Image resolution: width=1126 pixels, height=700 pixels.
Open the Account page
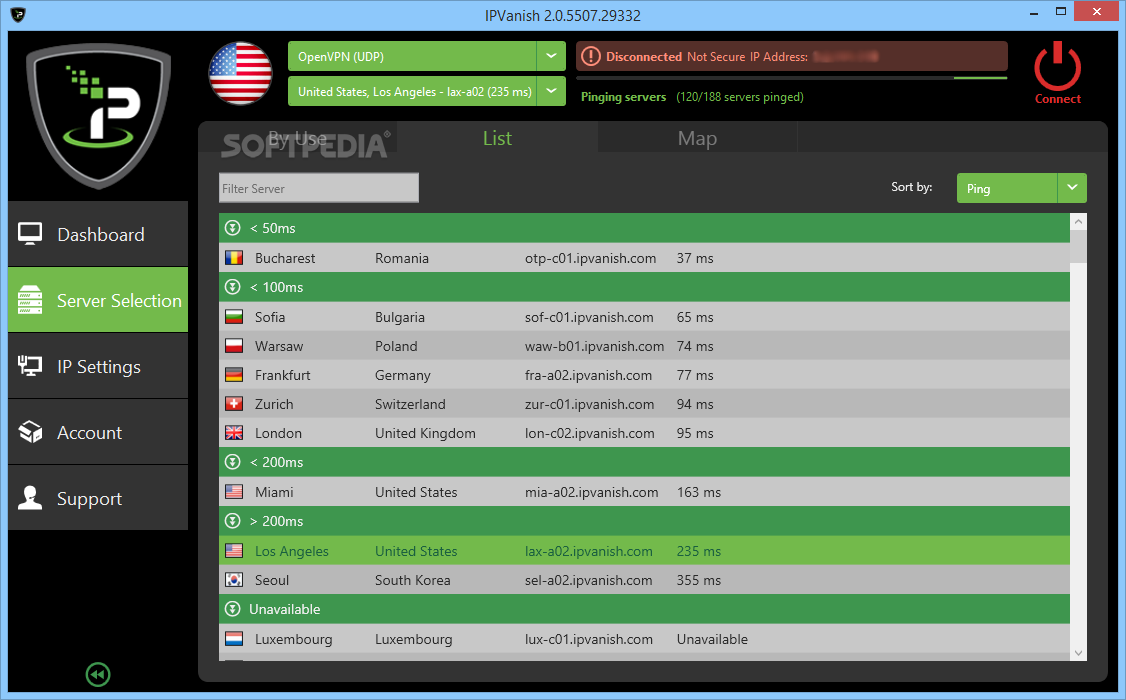[98, 432]
